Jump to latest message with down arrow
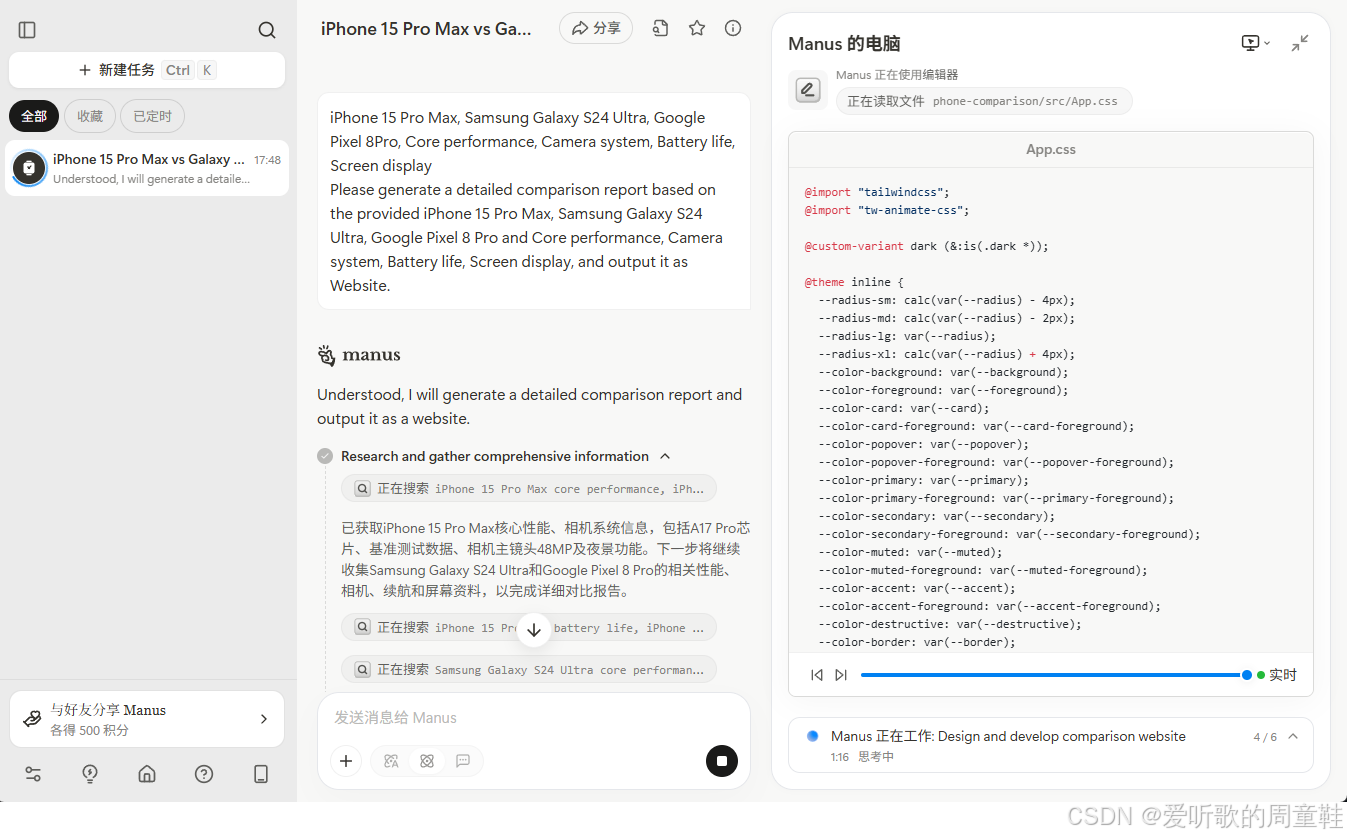1347x838 pixels. [x=534, y=630]
